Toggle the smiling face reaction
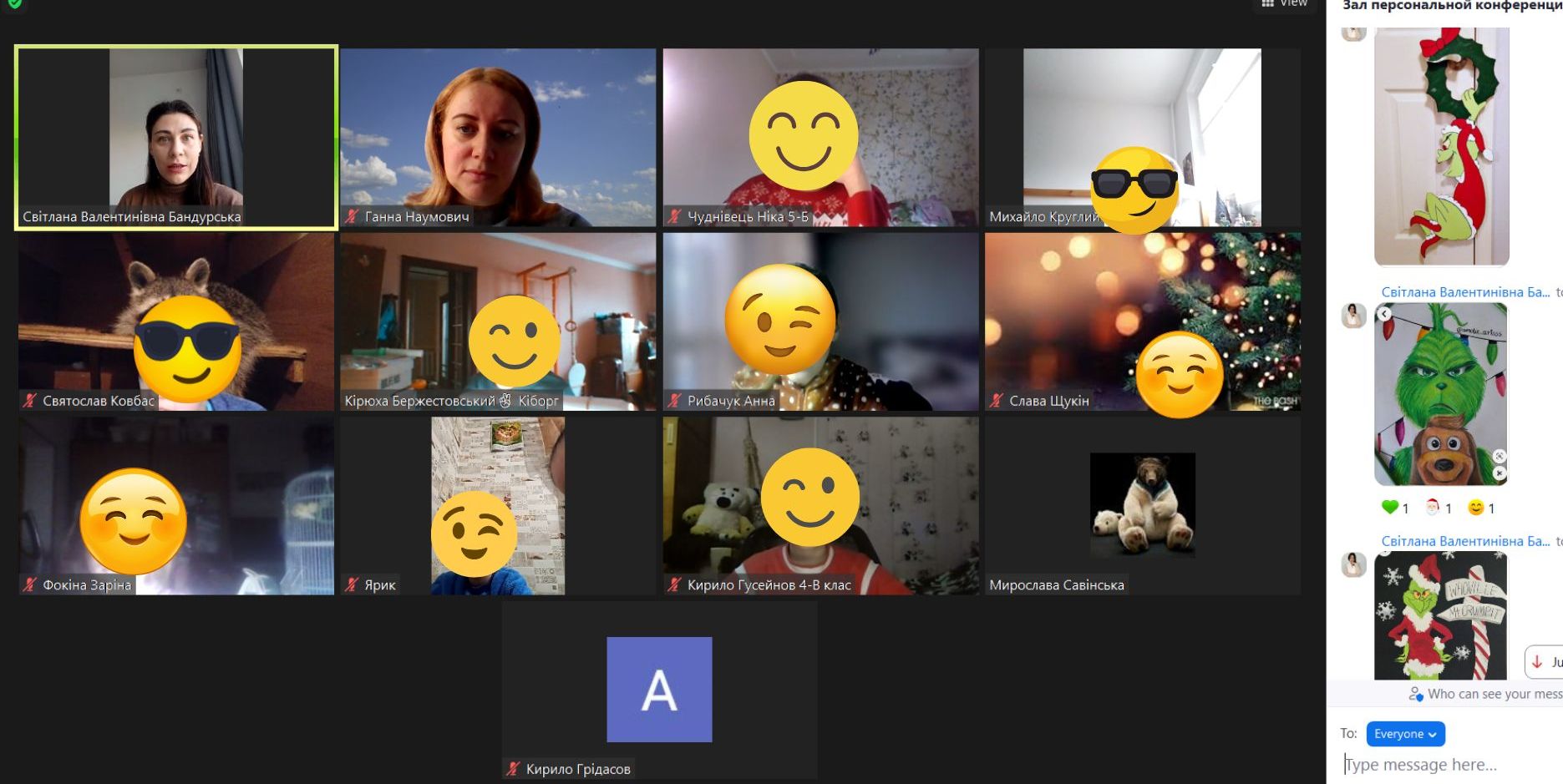Screen dimensions: 1563x784 (1480, 508)
